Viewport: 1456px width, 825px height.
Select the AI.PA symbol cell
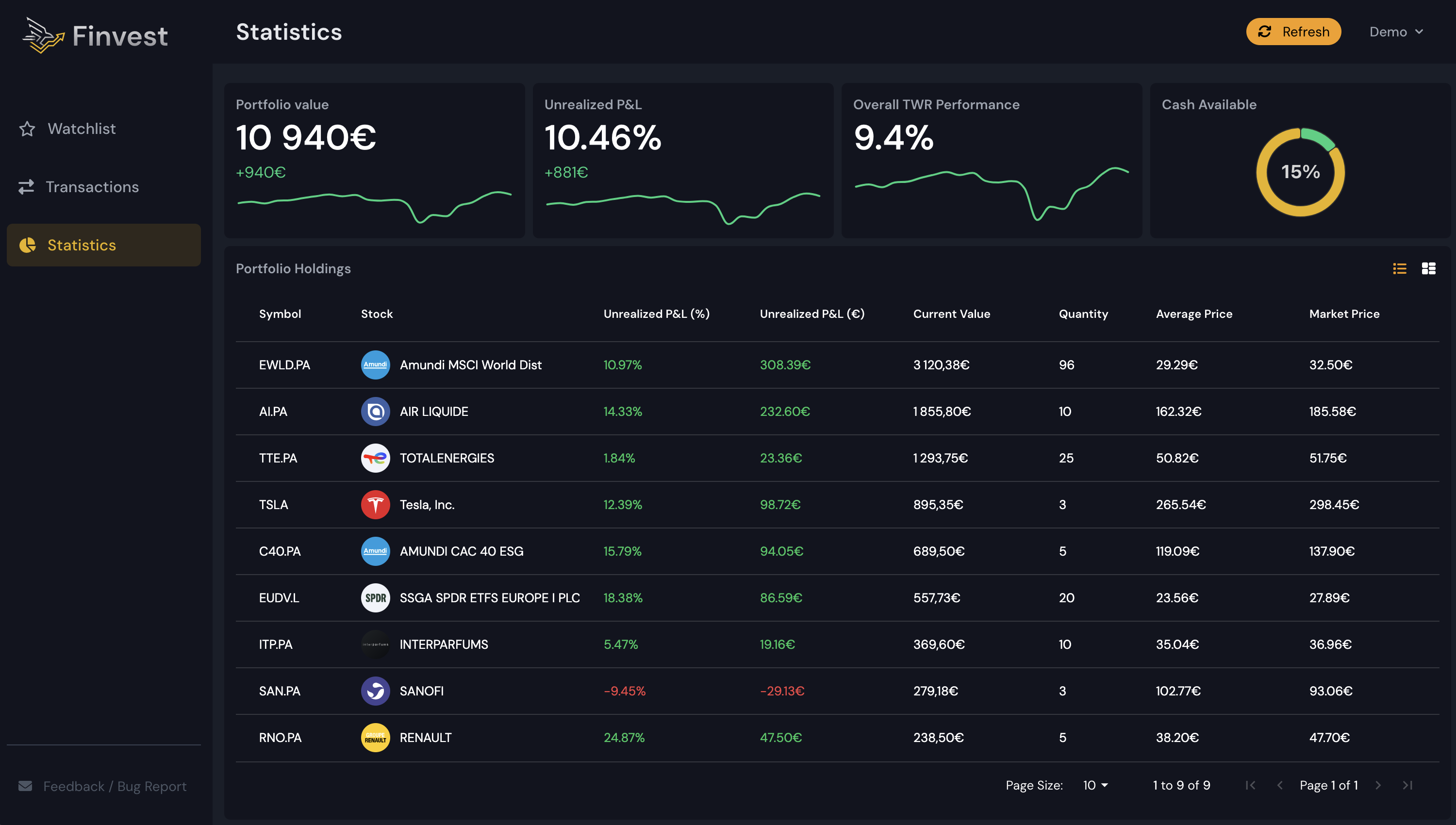coord(273,412)
